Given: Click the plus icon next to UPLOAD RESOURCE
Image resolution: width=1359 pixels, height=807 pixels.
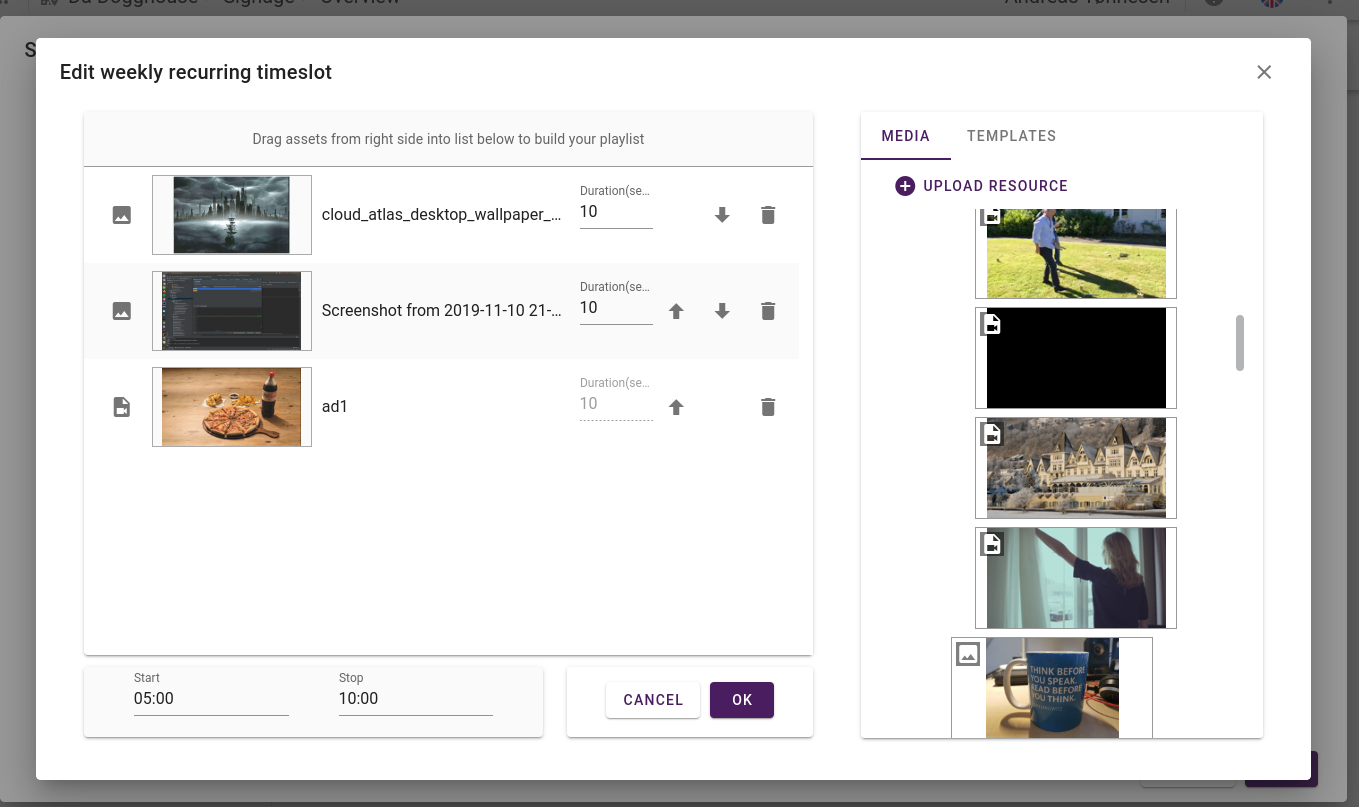Looking at the screenshot, I should pos(904,185).
